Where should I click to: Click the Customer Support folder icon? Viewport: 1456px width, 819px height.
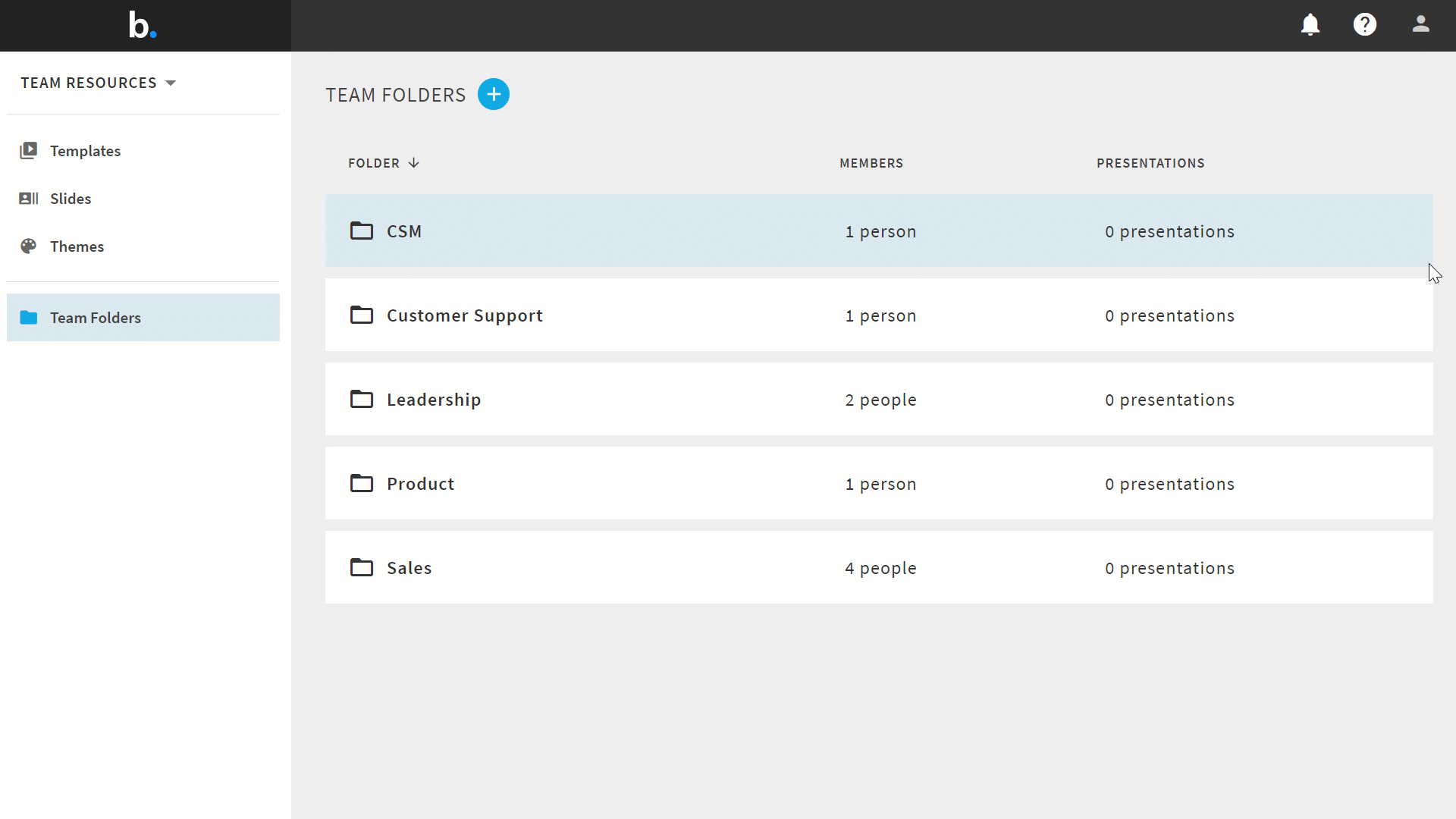pyautogui.click(x=362, y=315)
